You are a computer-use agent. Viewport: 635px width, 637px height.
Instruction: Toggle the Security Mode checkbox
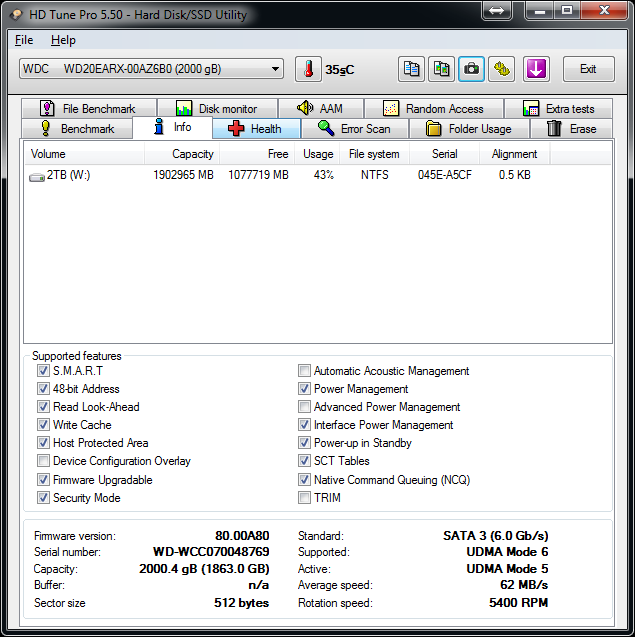[43, 497]
